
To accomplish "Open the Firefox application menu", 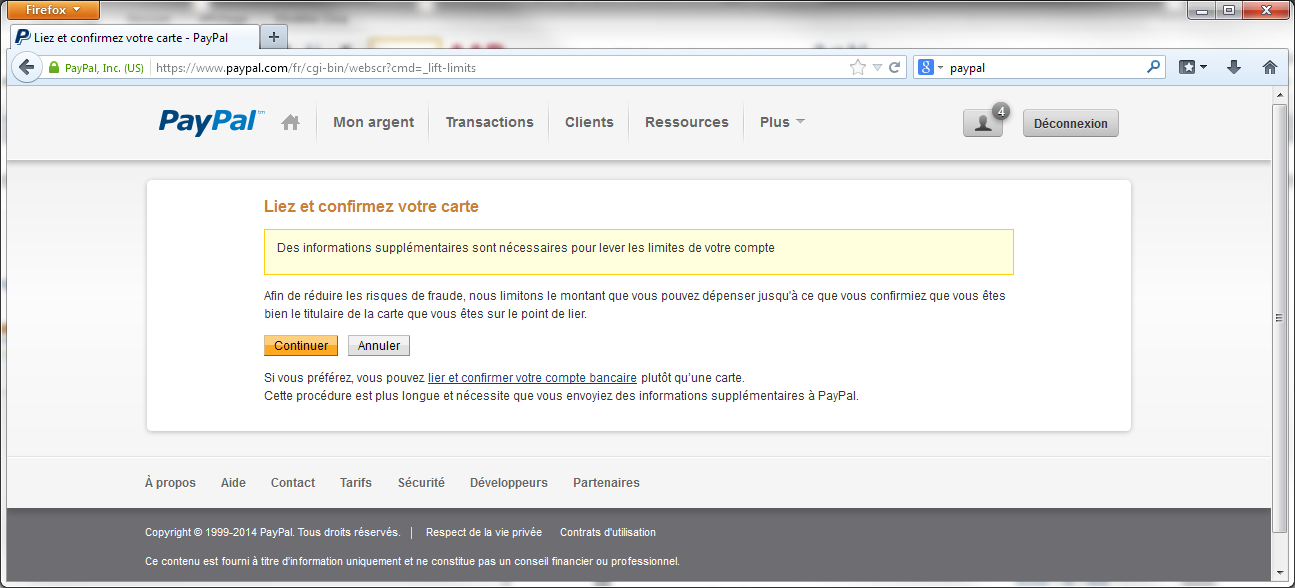I will pos(54,10).
